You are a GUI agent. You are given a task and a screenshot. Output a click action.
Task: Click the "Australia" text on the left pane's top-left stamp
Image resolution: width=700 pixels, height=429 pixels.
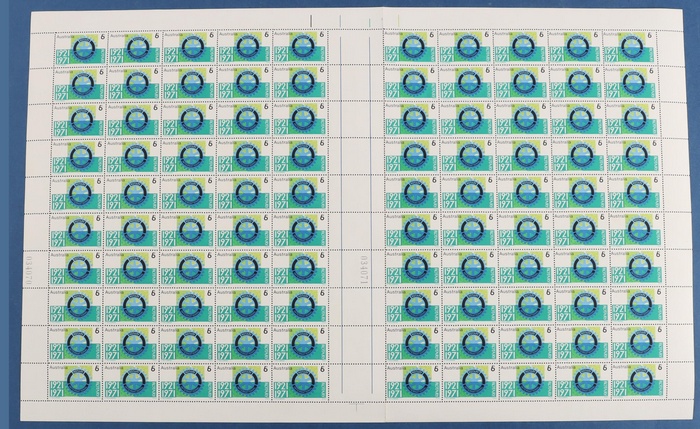(65, 34)
